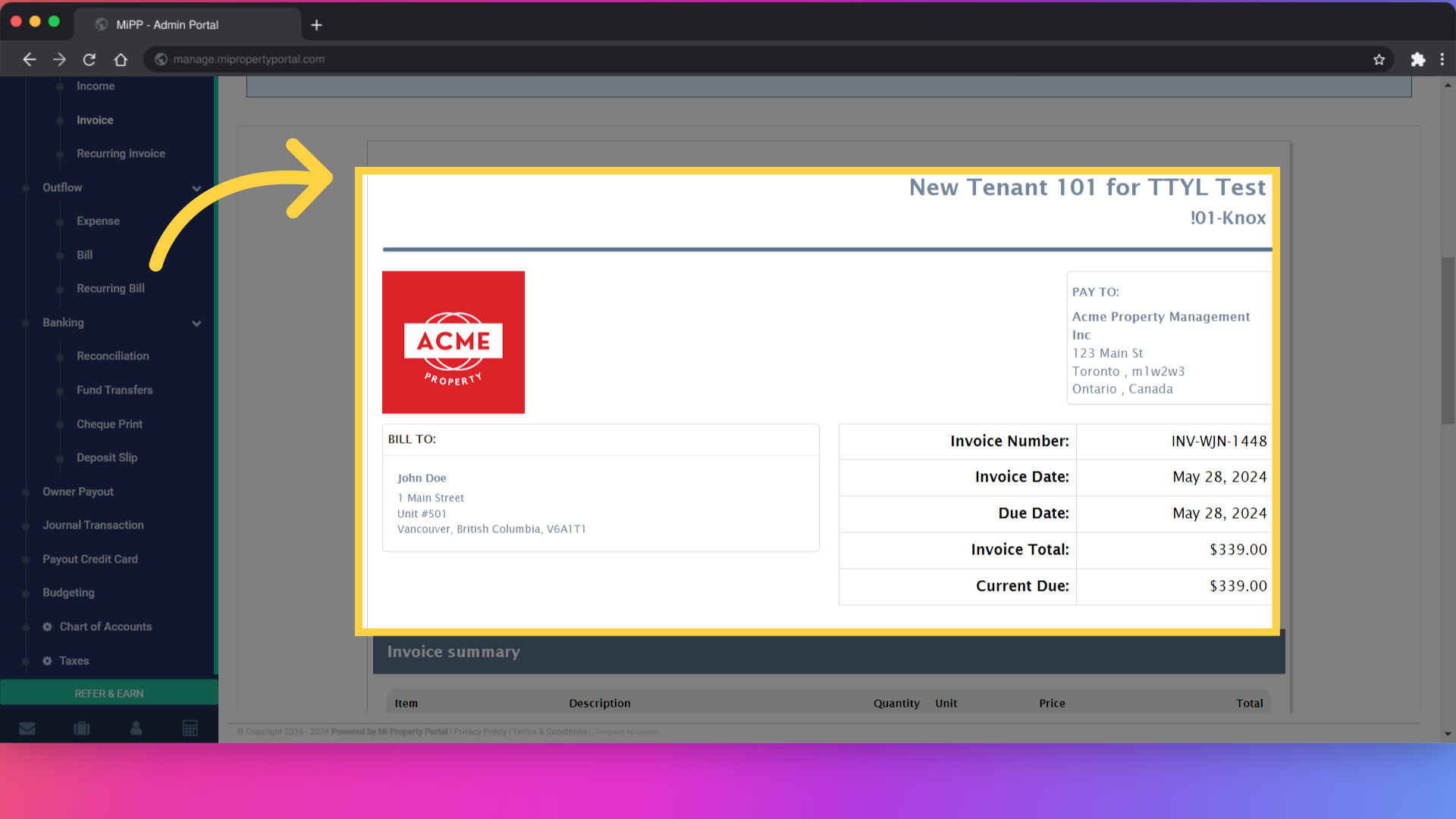Select the MiPP - Admin Portal tab
This screenshot has width=1456, height=819.
[x=166, y=24]
